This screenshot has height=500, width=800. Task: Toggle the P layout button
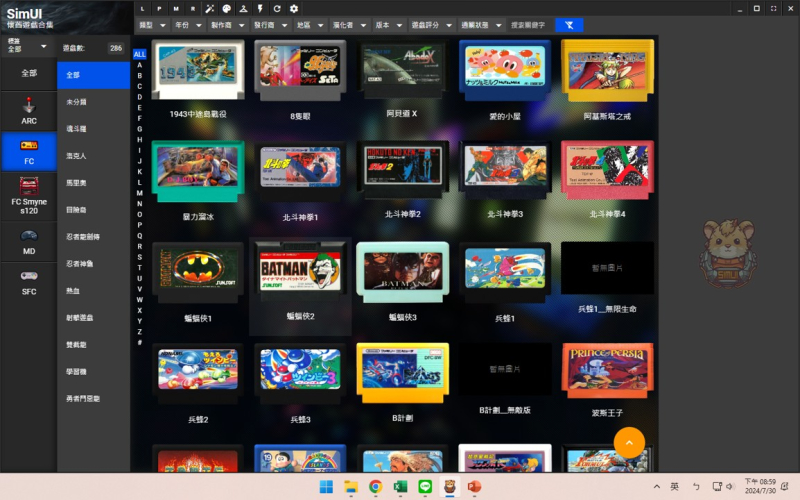pos(159,9)
